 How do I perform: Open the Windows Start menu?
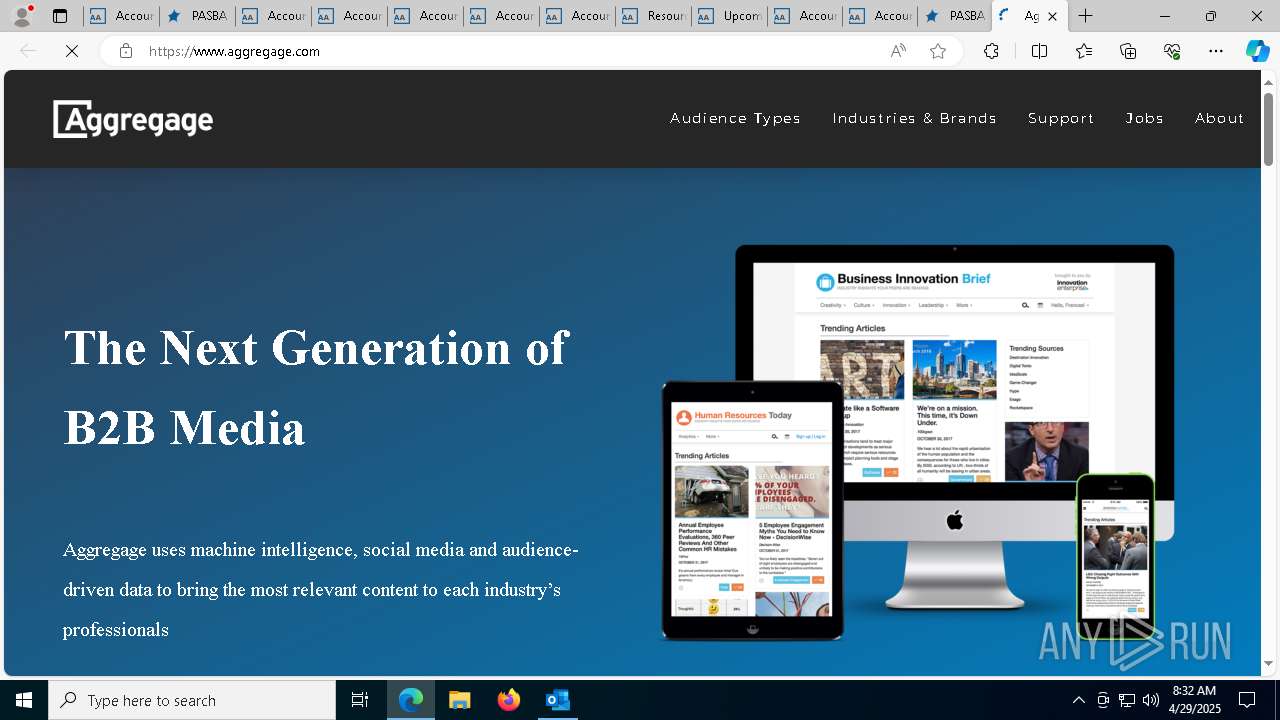[24, 700]
